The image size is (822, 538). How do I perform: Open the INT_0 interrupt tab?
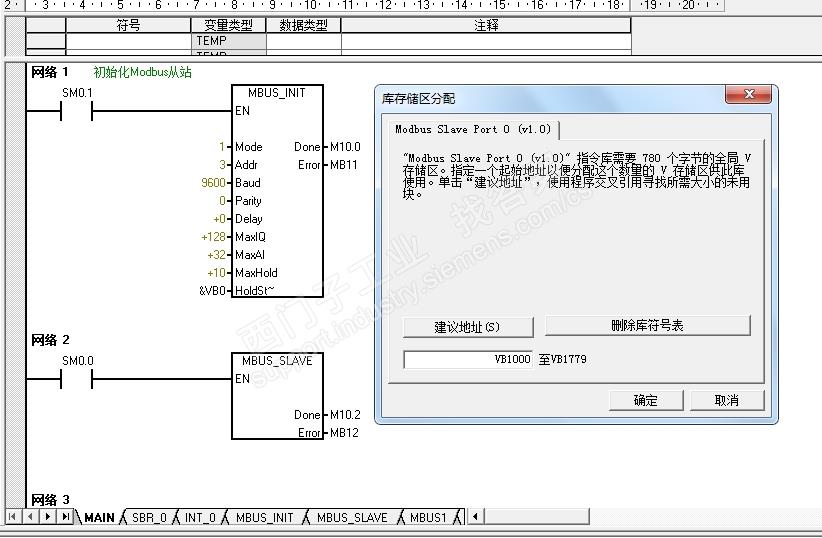click(200, 518)
